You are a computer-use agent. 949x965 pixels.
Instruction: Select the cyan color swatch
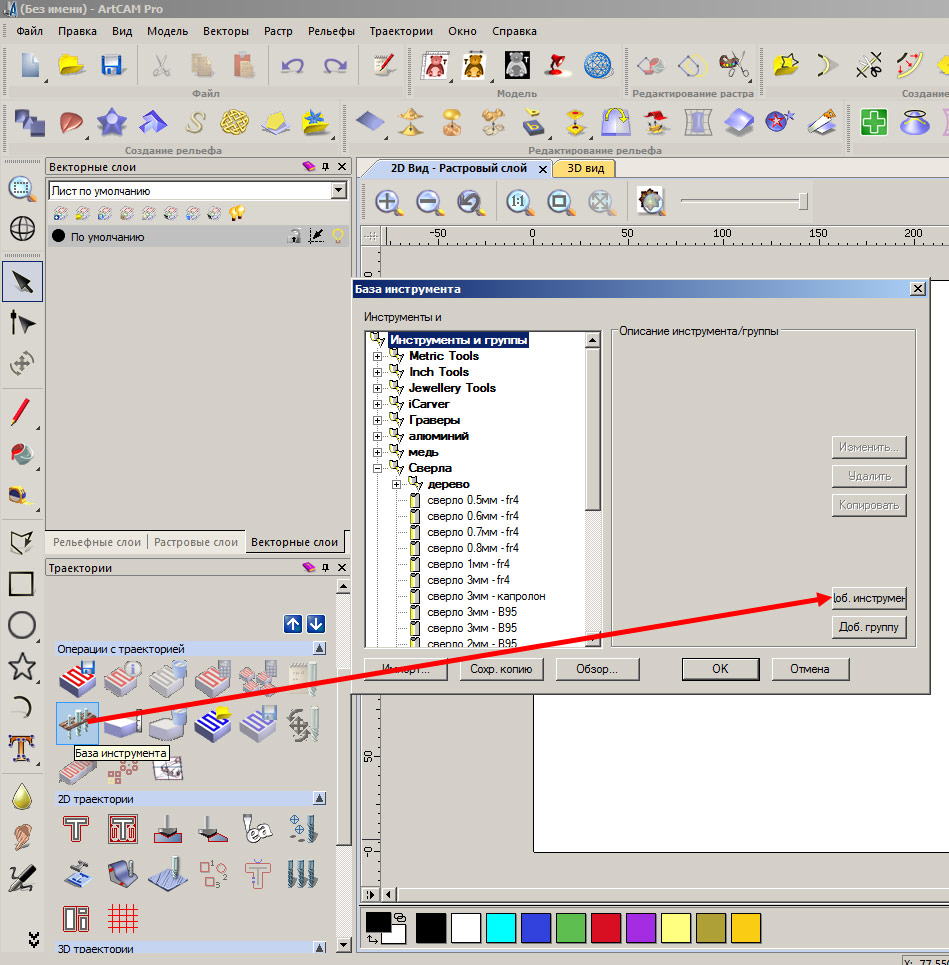pyautogui.click(x=501, y=928)
